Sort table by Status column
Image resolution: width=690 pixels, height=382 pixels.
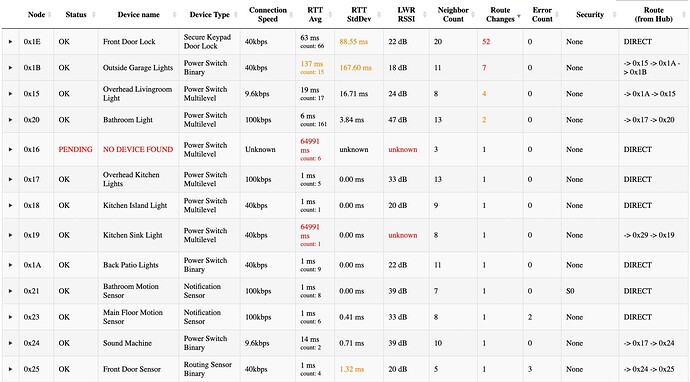point(76,15)
